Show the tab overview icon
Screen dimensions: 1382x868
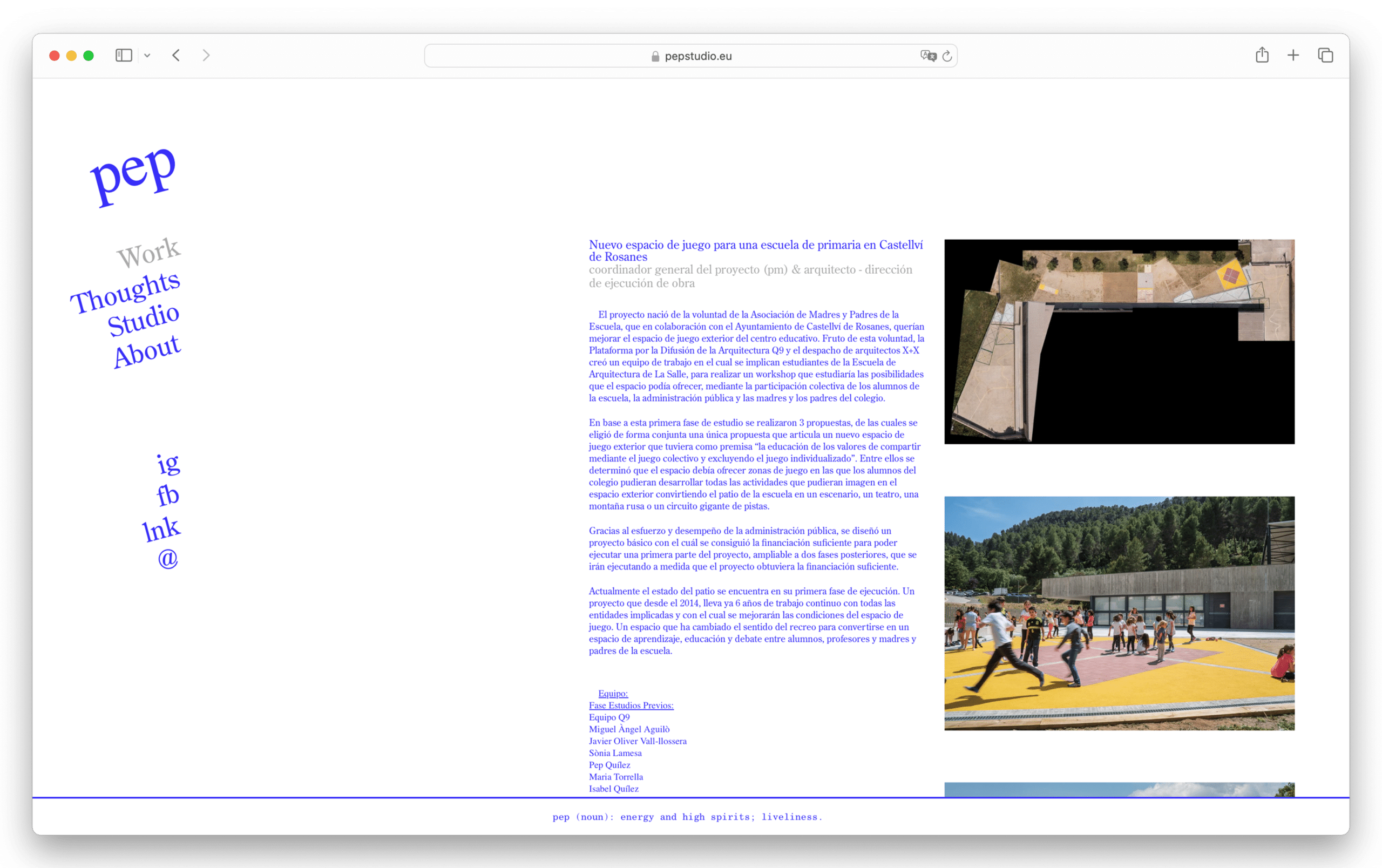[x=1325, y=56]
